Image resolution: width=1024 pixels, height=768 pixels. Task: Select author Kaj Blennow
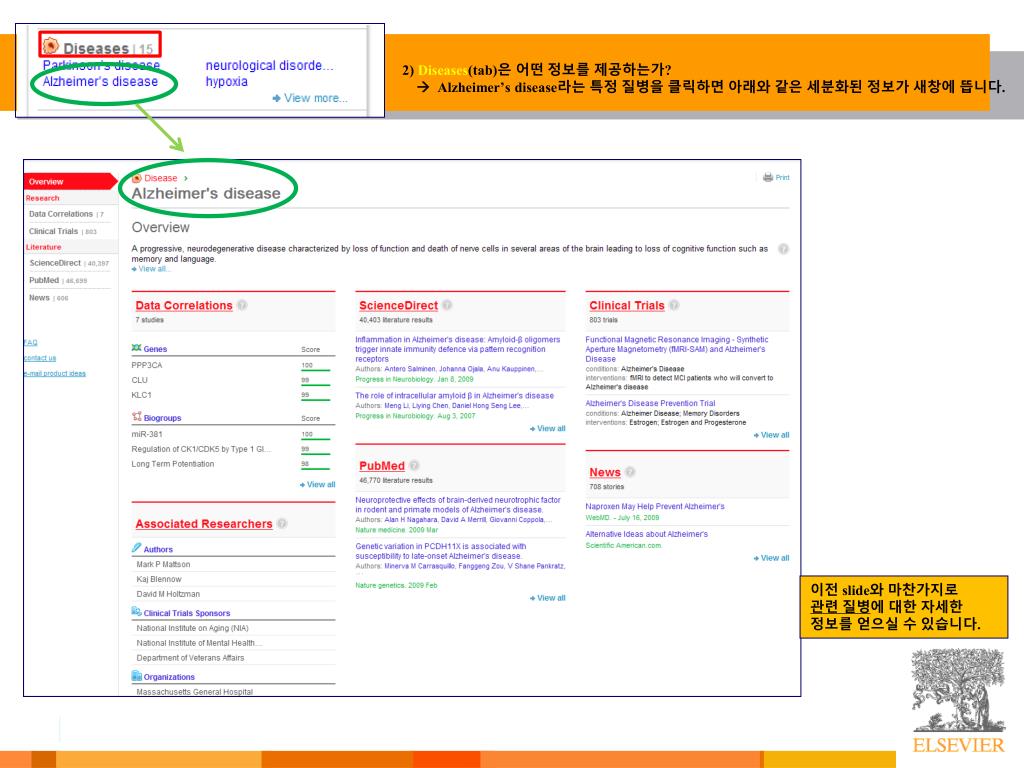(x=159, y=579)
